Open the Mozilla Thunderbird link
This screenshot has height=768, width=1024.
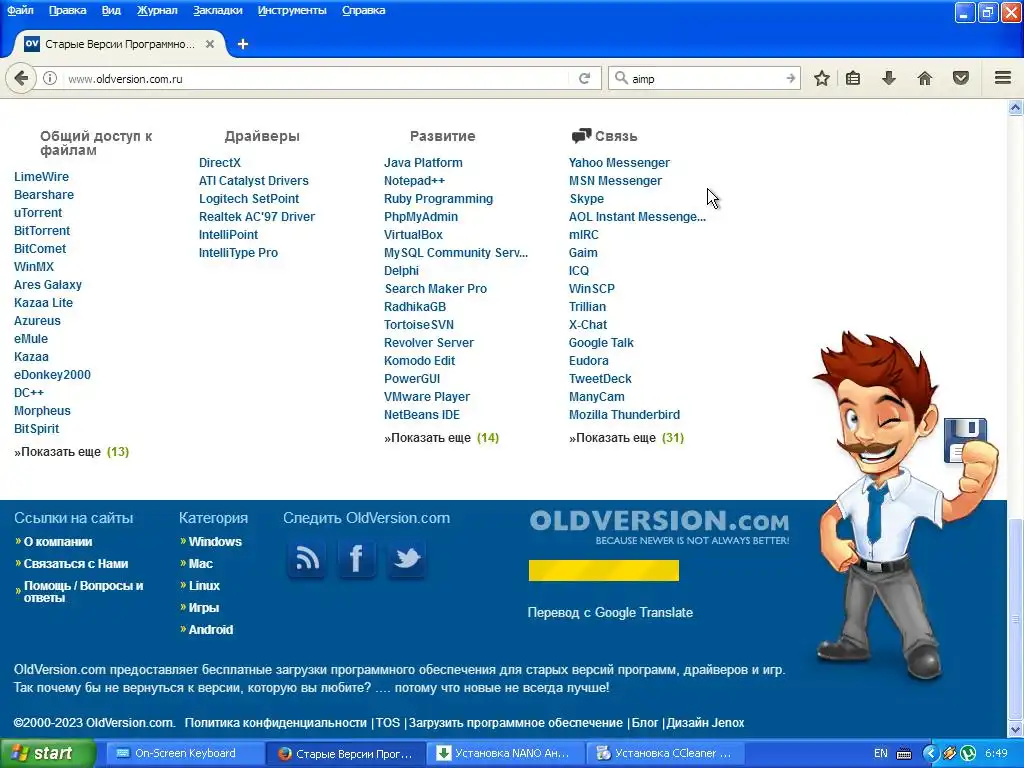point(624,415)
